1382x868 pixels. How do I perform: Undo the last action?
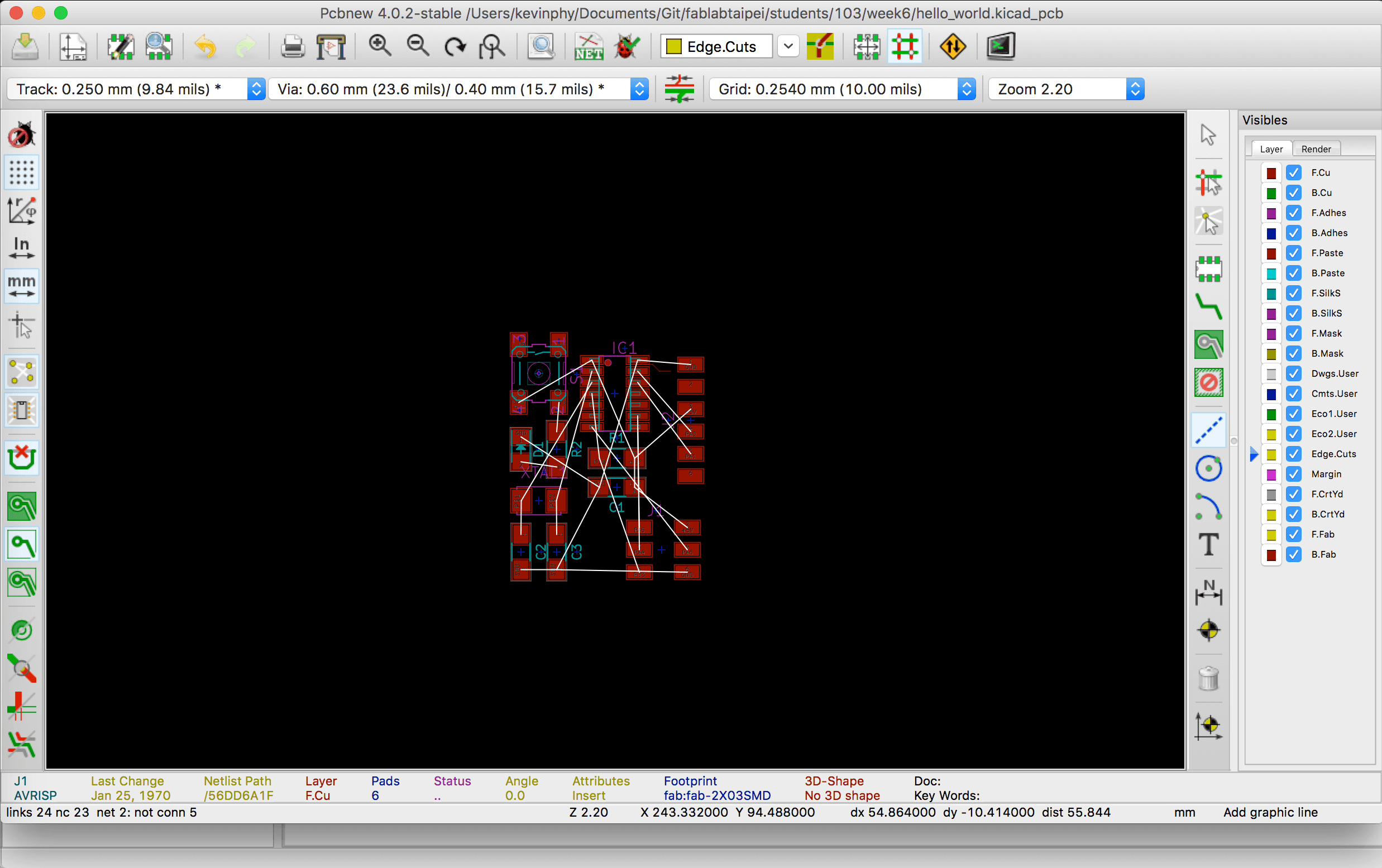coord(205,46)
